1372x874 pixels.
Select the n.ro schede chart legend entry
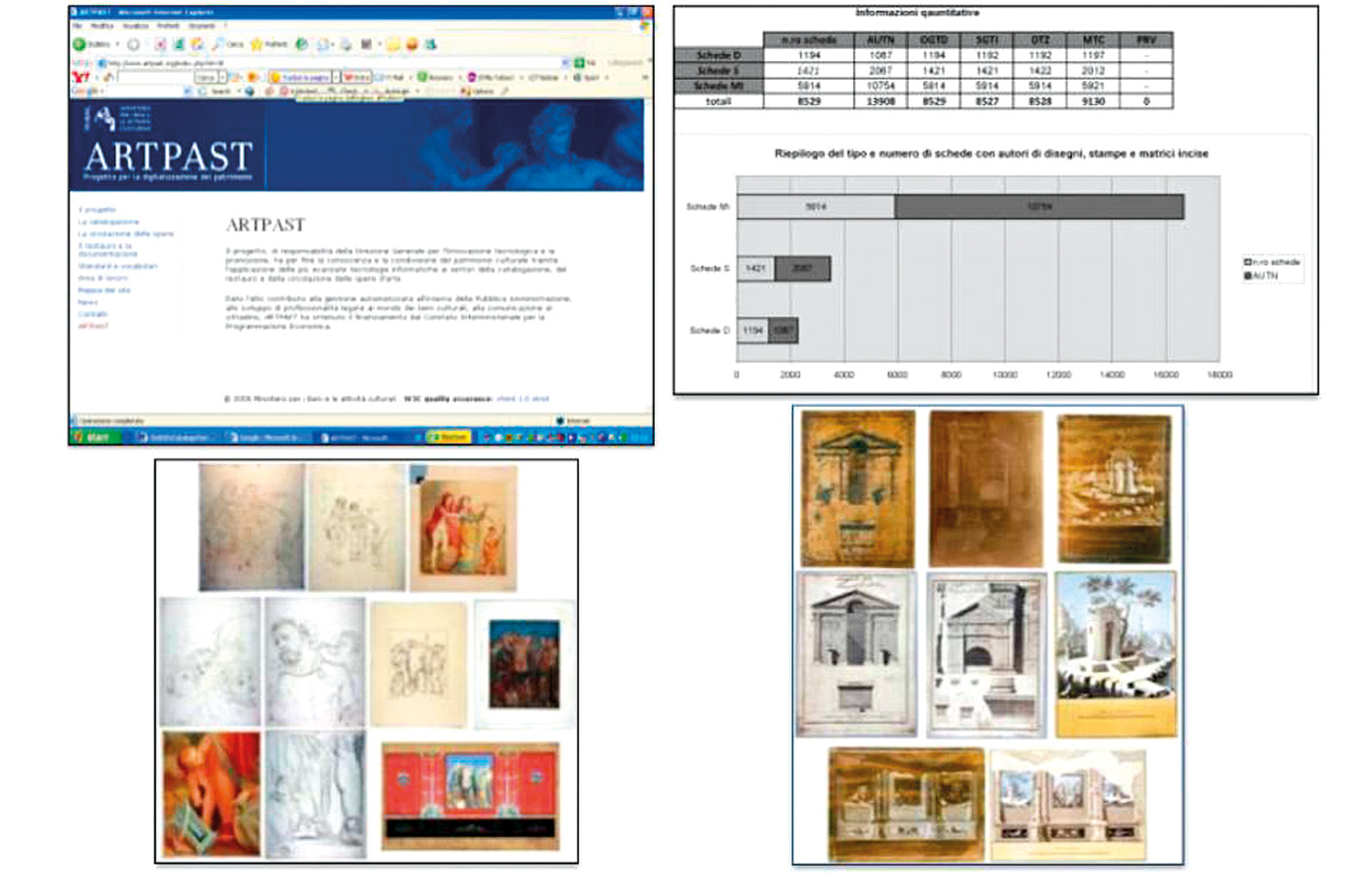coord(1272,262)
